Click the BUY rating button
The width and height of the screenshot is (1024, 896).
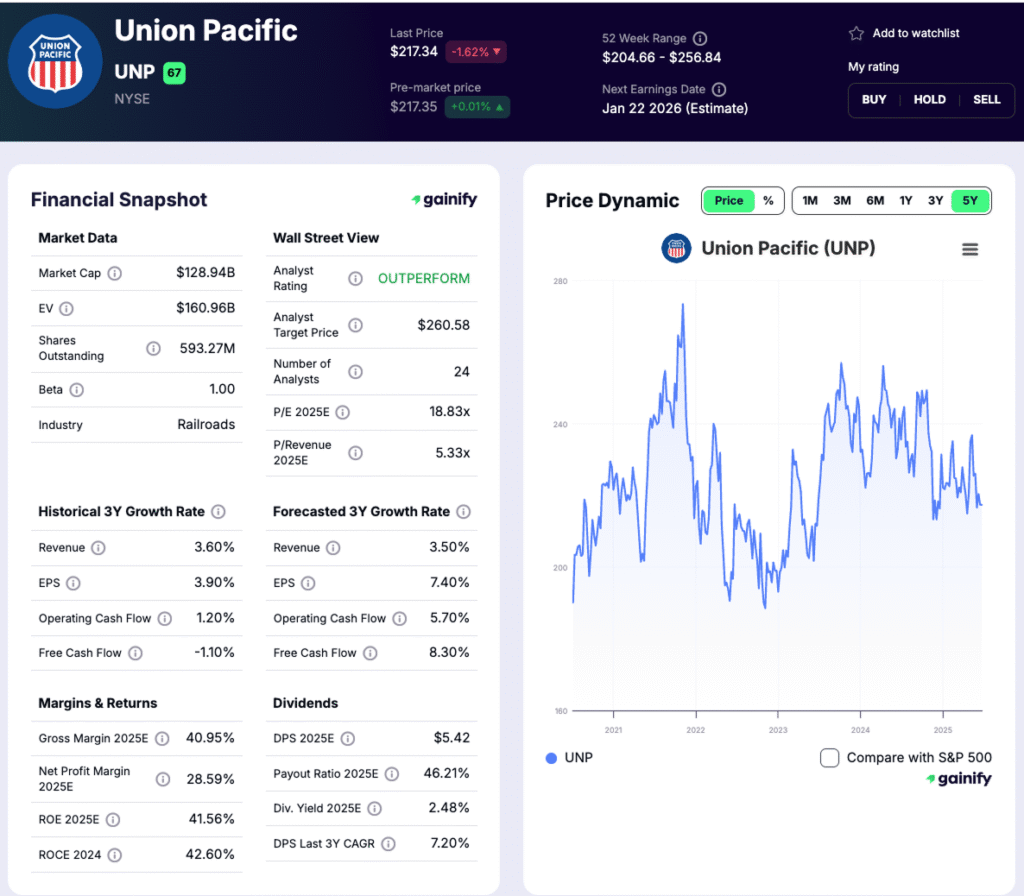pos(874,100)
